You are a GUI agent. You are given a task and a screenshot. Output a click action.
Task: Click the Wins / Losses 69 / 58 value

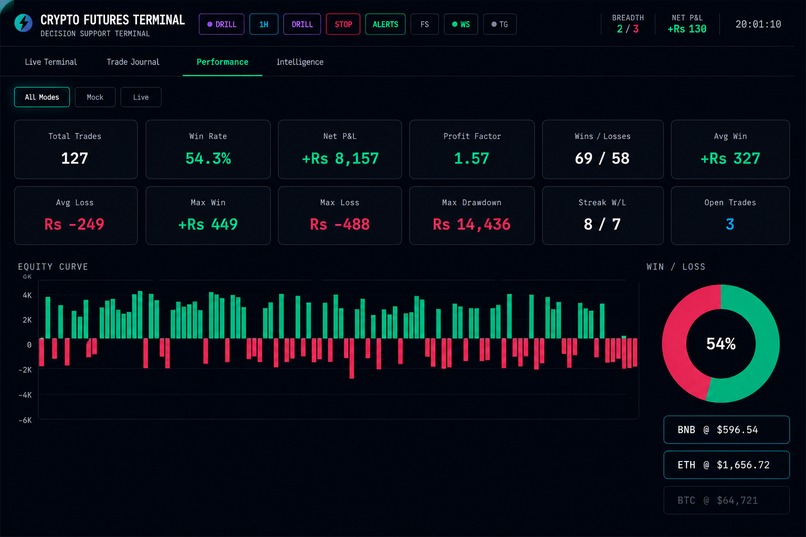click(x=602, y=158)
